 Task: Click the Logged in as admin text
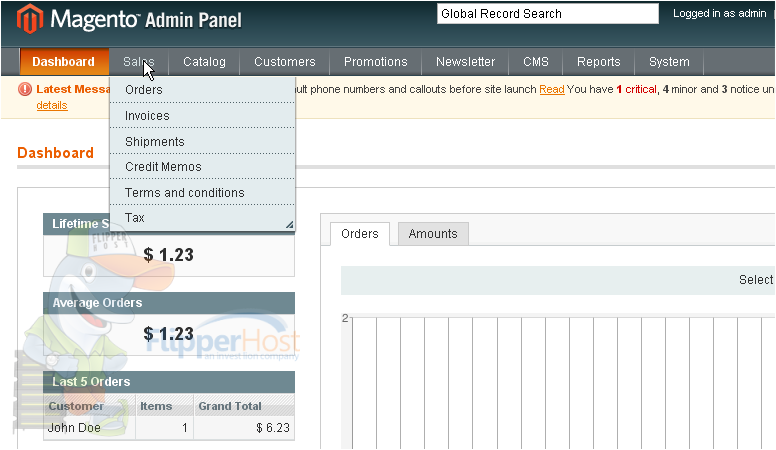coord(720,13)
